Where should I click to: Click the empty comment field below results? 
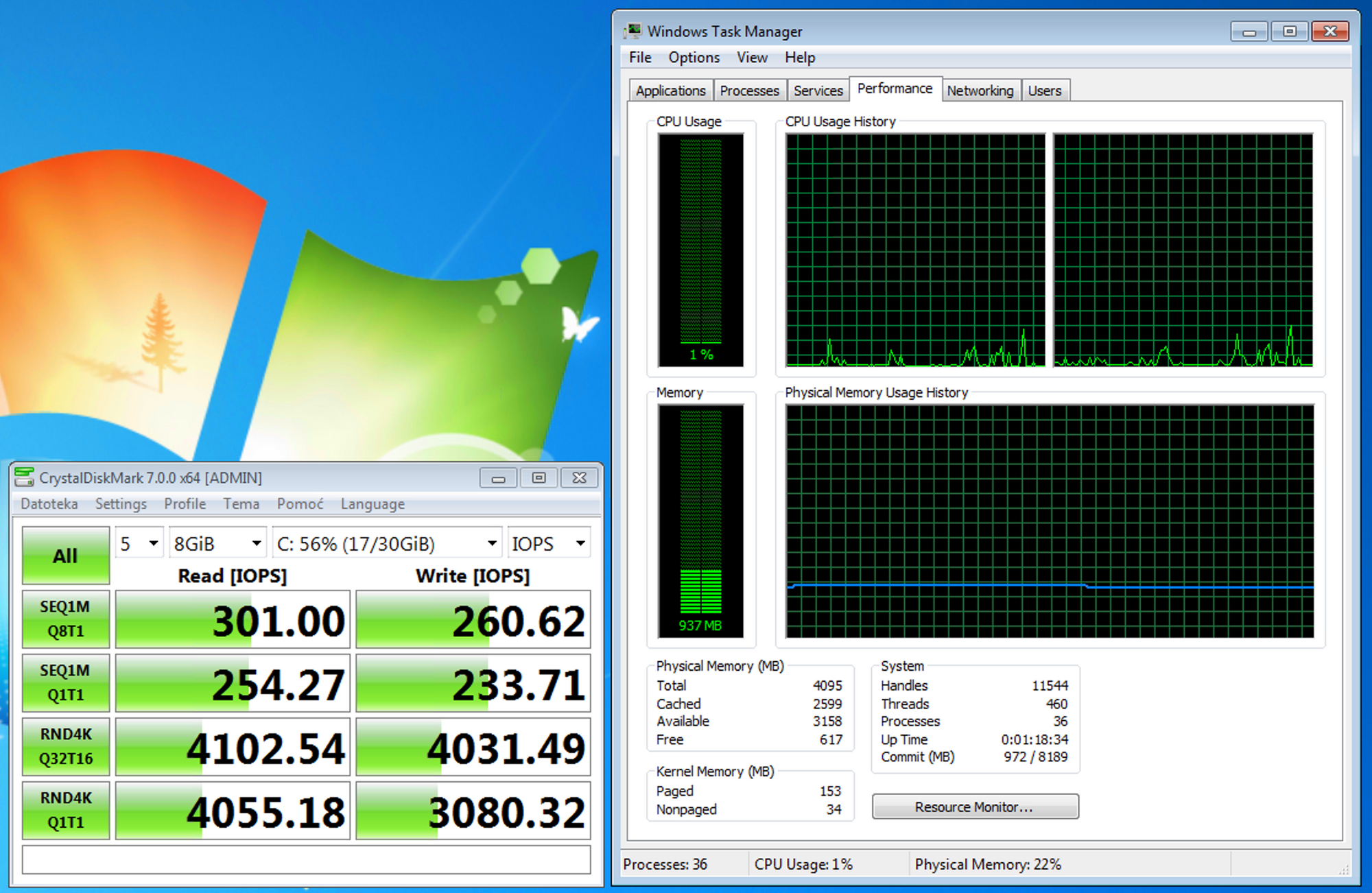306,859
